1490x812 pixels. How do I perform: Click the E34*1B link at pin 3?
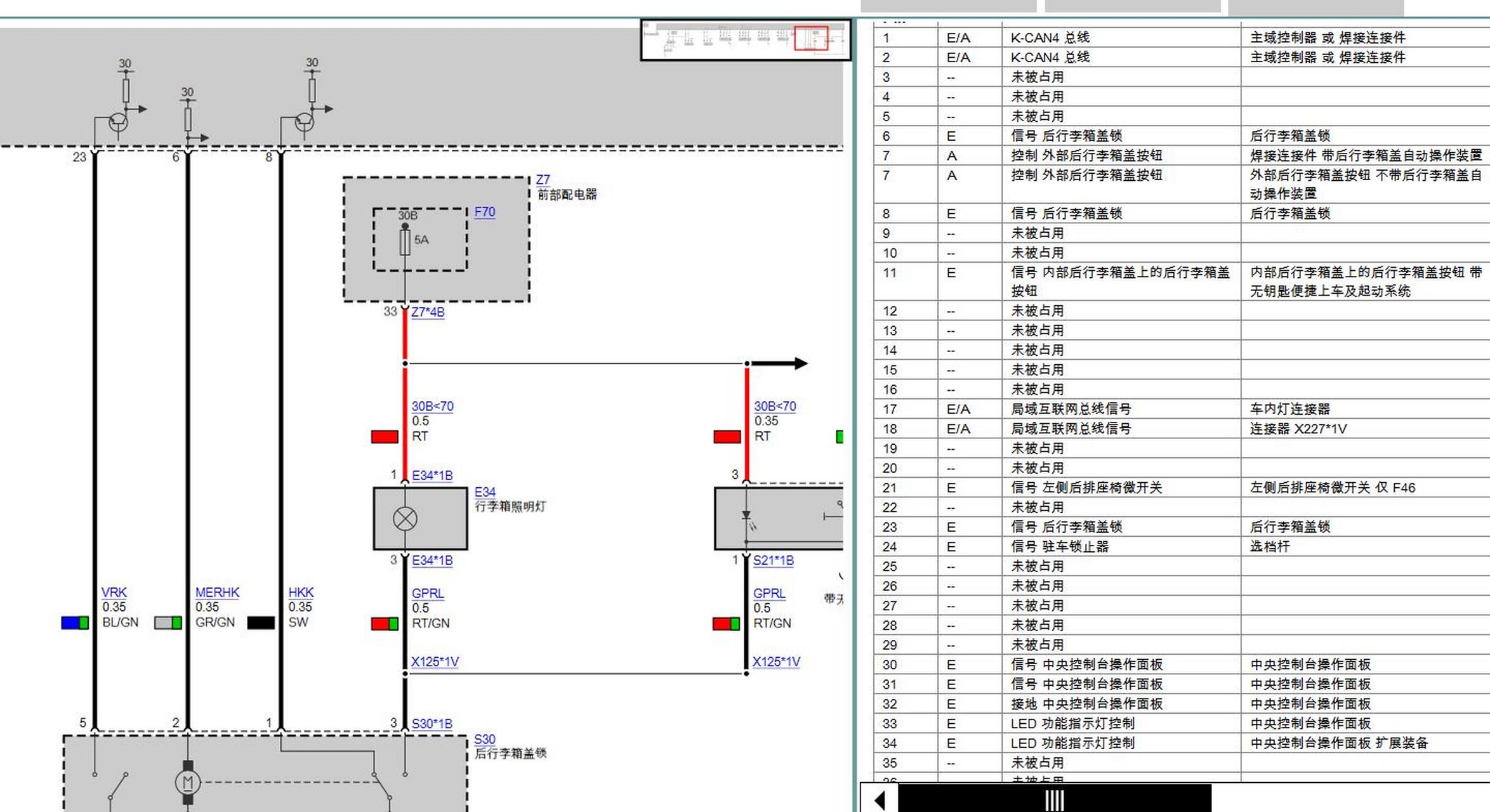pyautogui.click(x=432, y=560)
